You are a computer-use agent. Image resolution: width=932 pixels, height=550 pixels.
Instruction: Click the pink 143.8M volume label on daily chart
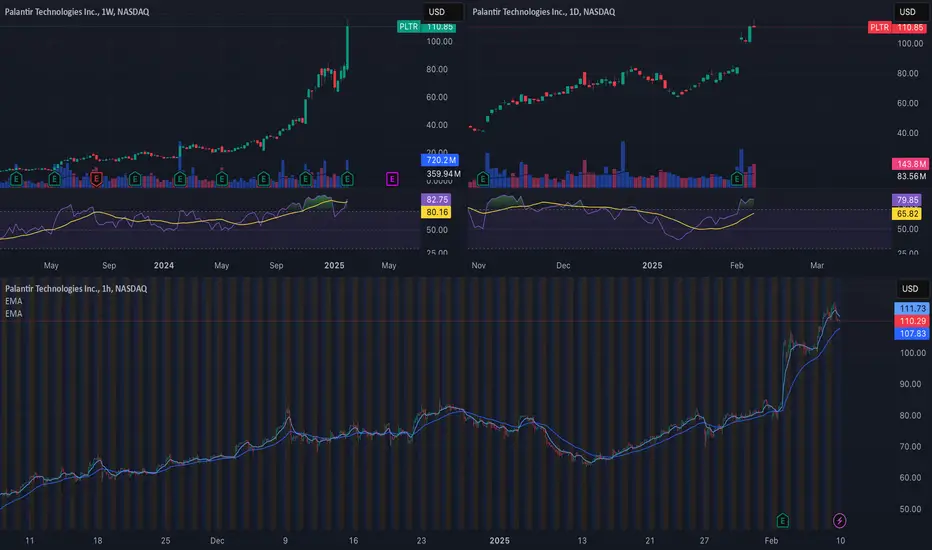(909, 164)
